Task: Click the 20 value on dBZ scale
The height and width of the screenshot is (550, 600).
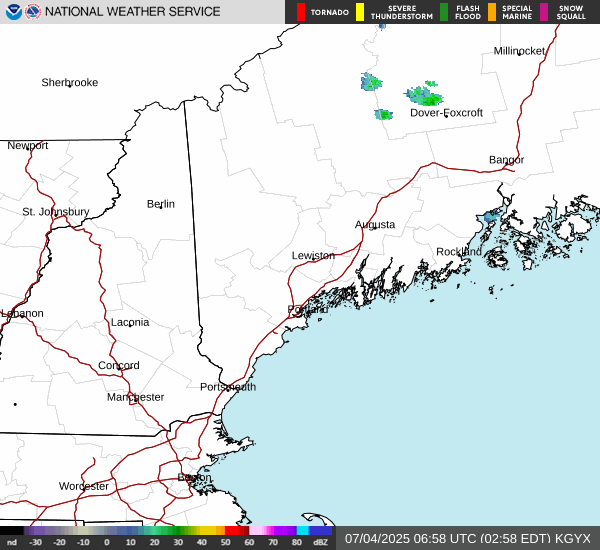Action: coord(154,542)
